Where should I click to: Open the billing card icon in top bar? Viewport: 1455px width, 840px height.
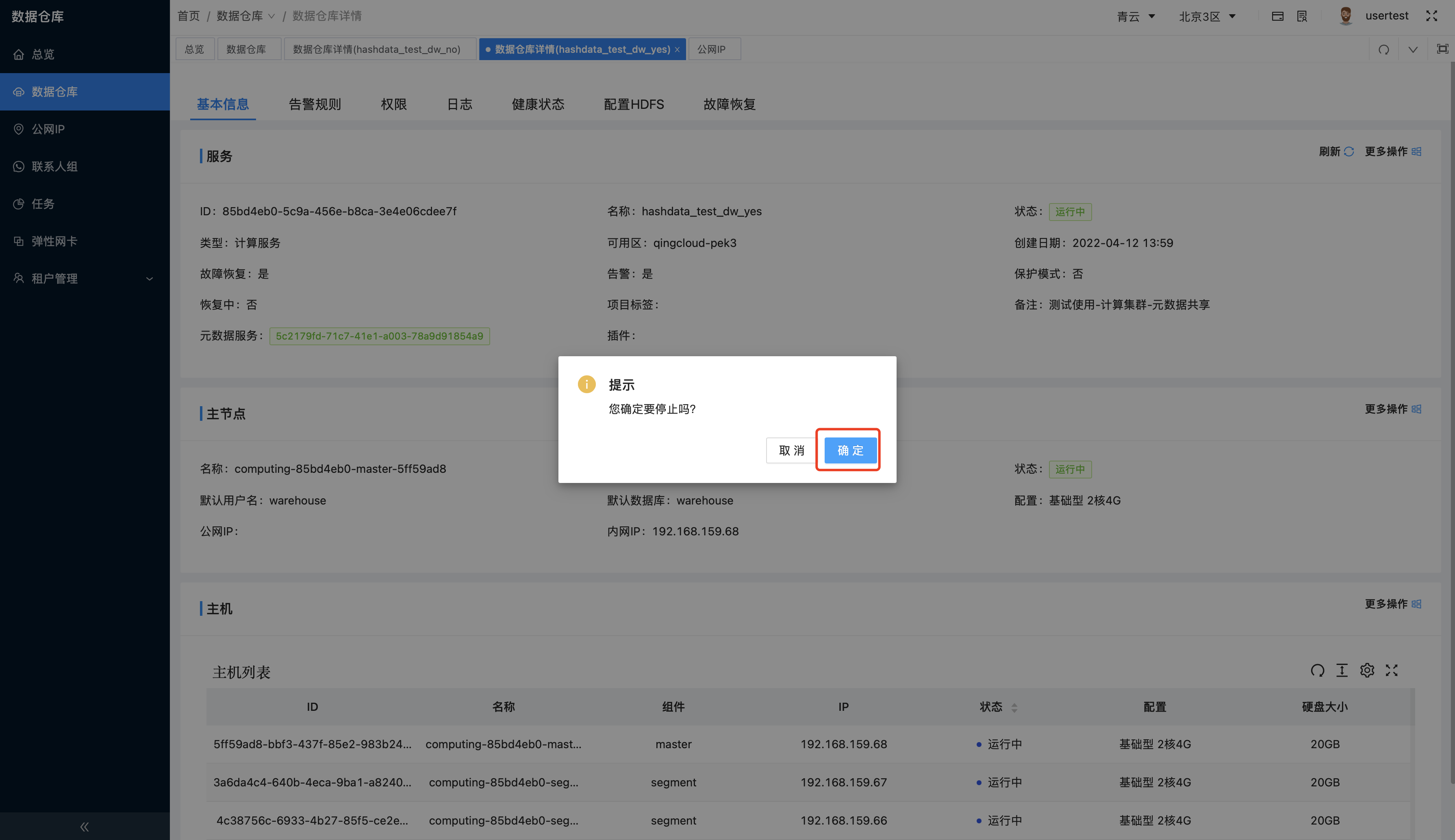(x=1277, y=15)
